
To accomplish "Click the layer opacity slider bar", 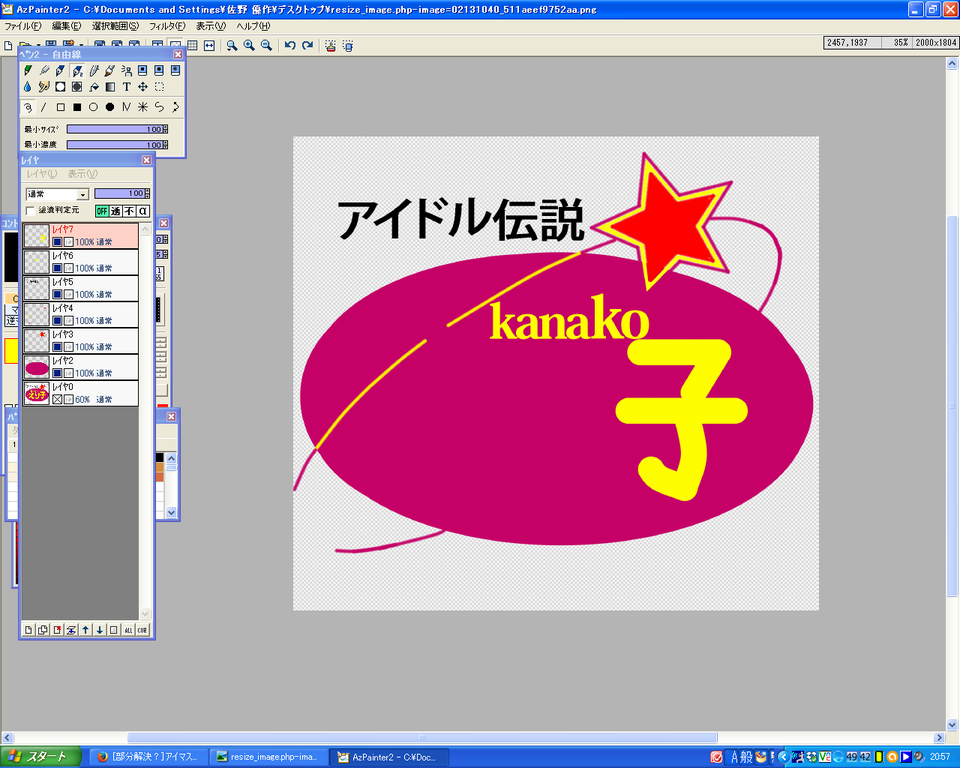I will click(119, 194).
